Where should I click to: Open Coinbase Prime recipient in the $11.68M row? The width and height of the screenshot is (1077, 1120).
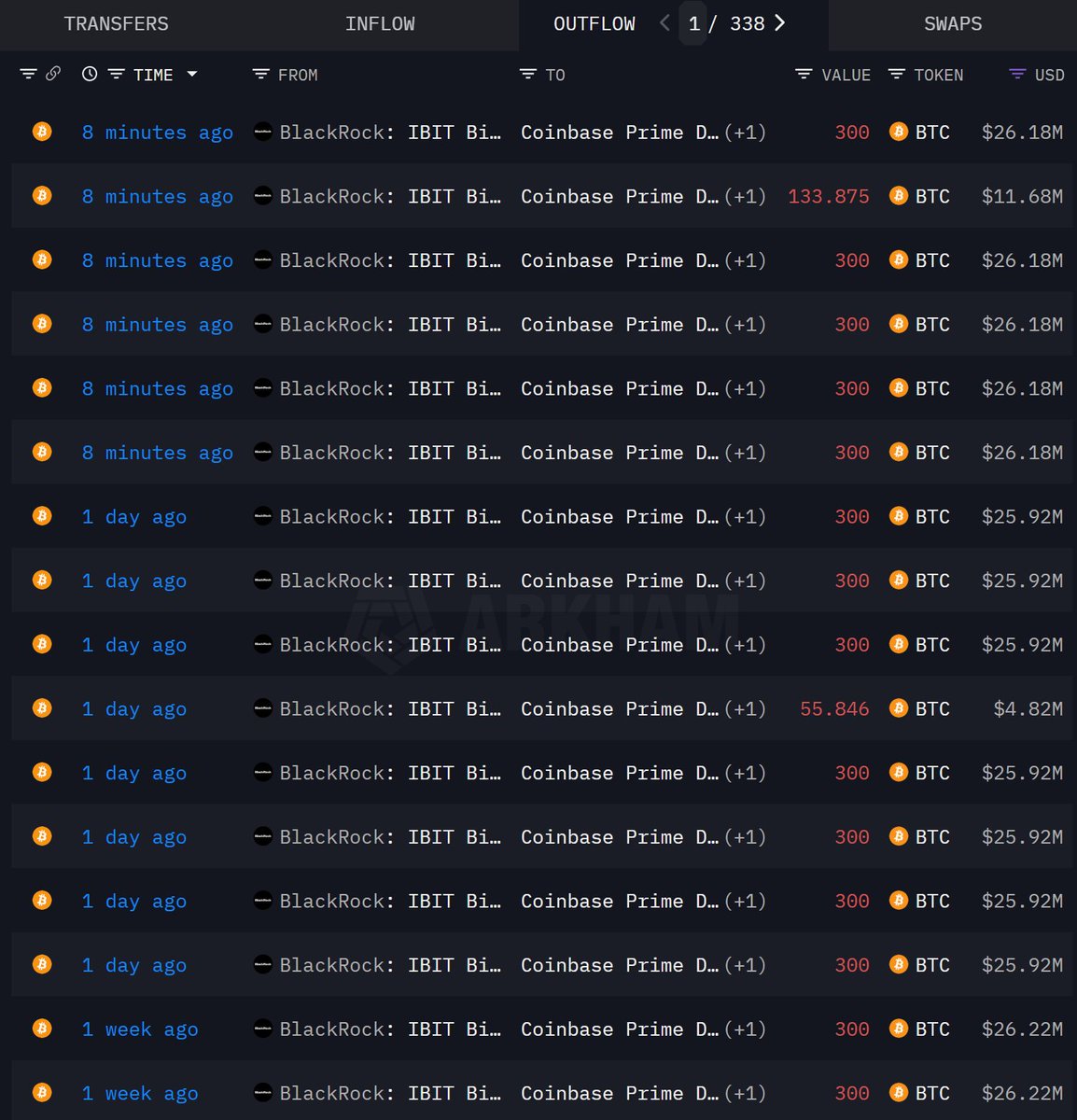(x=620, y=197)
